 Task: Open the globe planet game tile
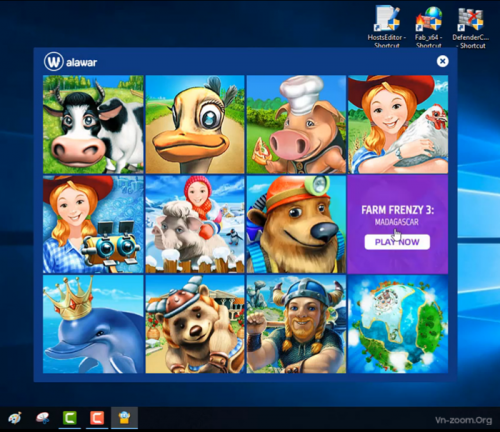398,324
